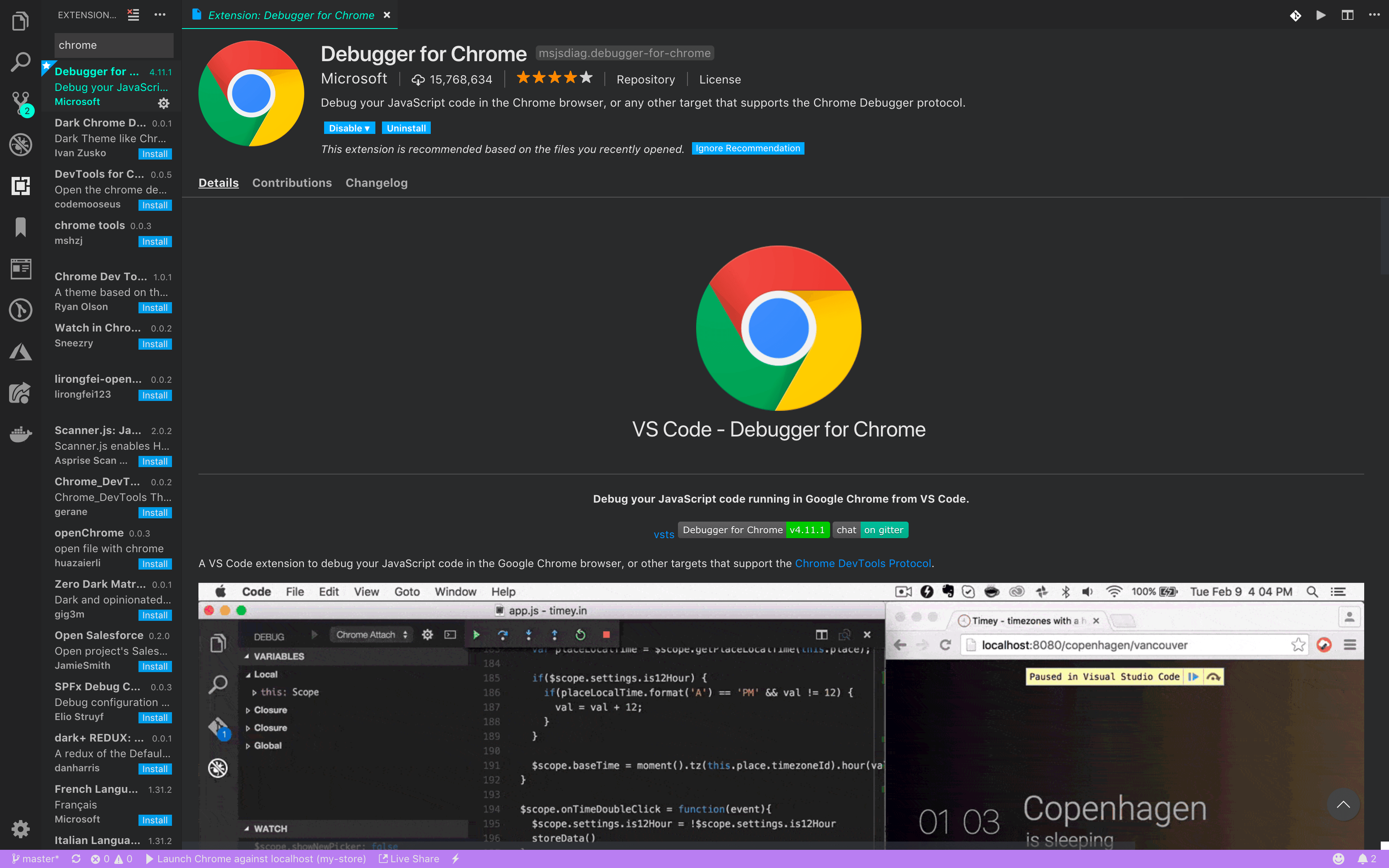This screenshot has height=868, width=1389.
Task: Click the errors and warnings count in status bar
Action: coord(111,859)
